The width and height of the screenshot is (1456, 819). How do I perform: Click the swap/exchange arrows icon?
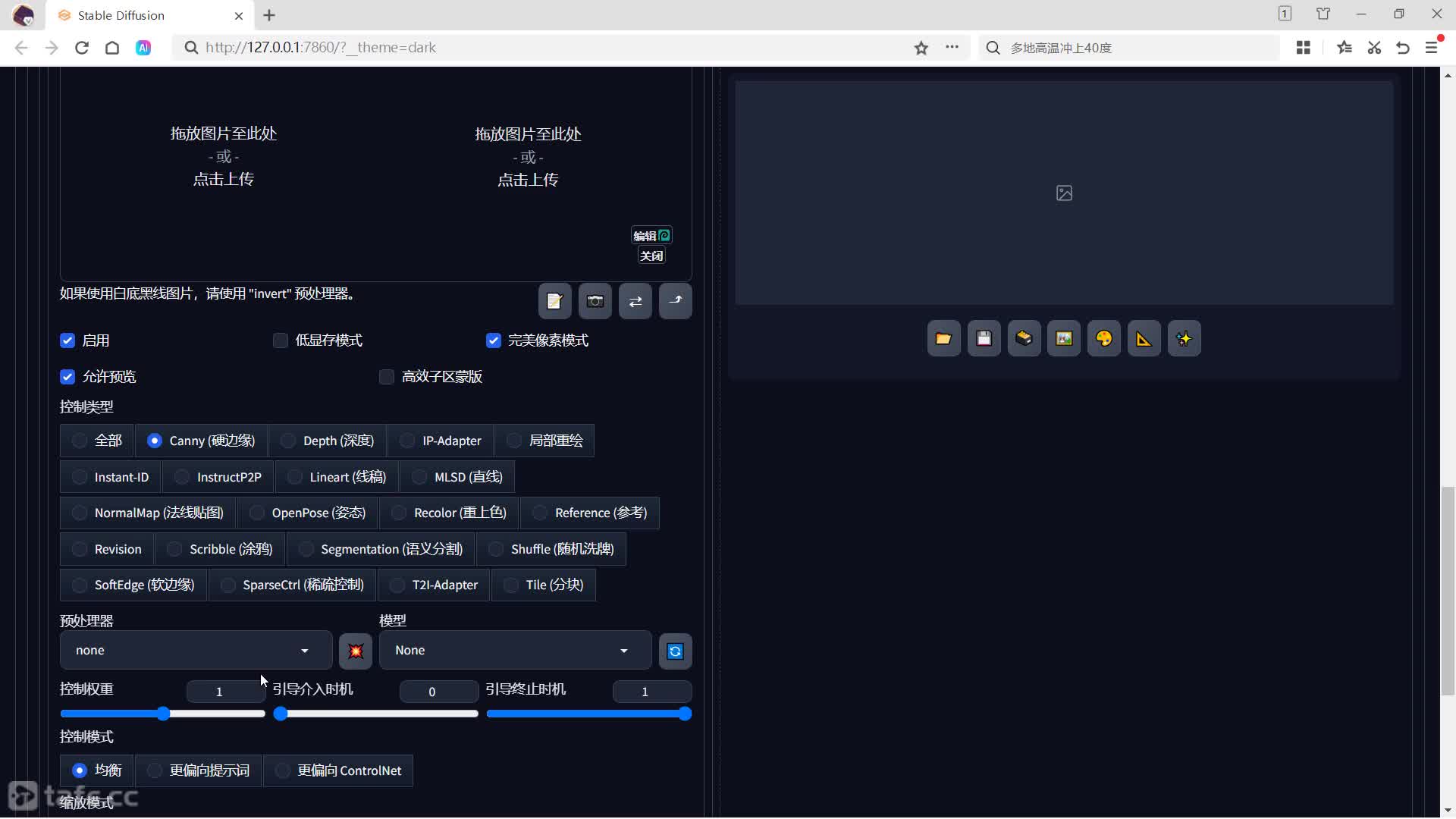635,302
